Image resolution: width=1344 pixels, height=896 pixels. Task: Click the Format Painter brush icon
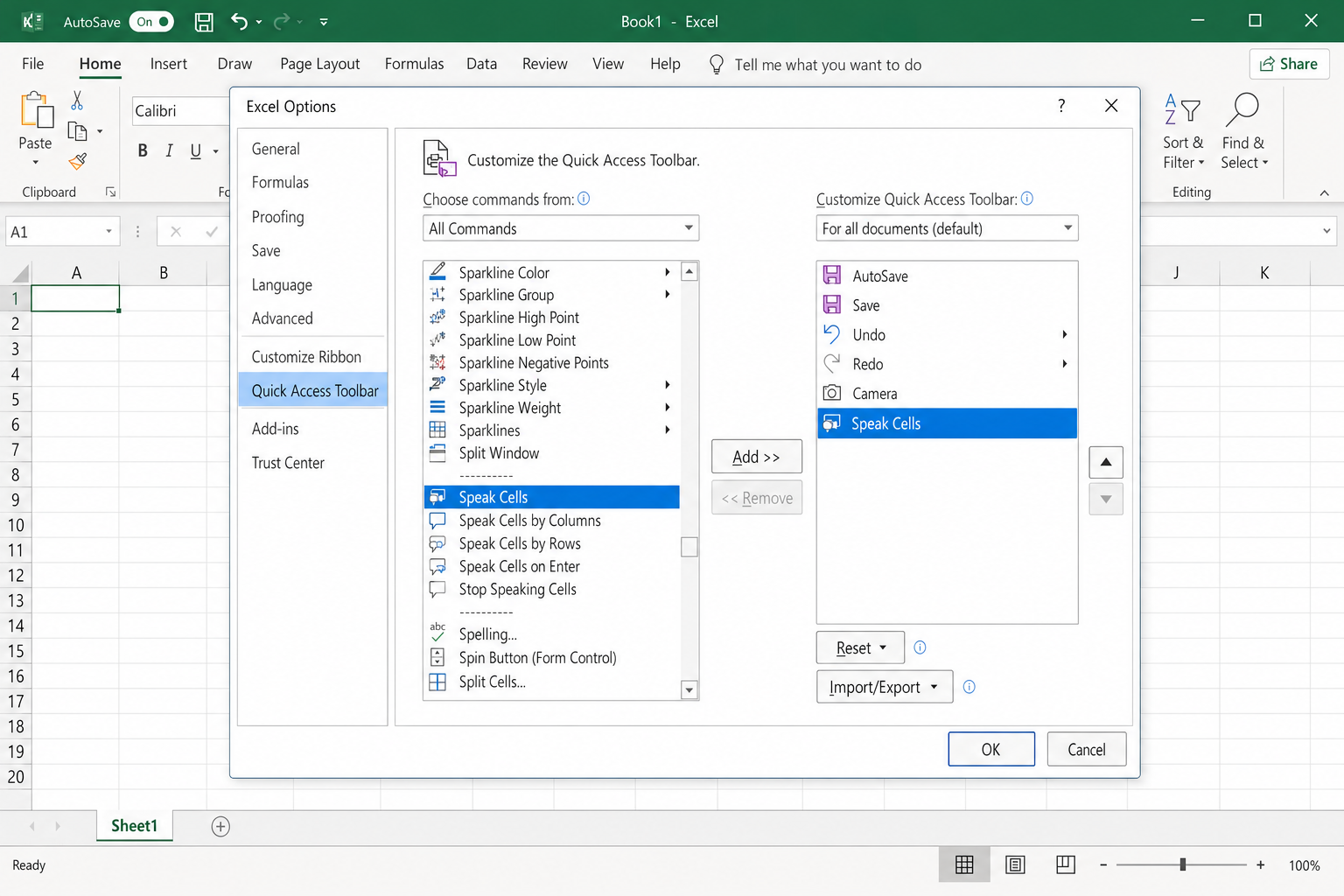tap(78, 161)
